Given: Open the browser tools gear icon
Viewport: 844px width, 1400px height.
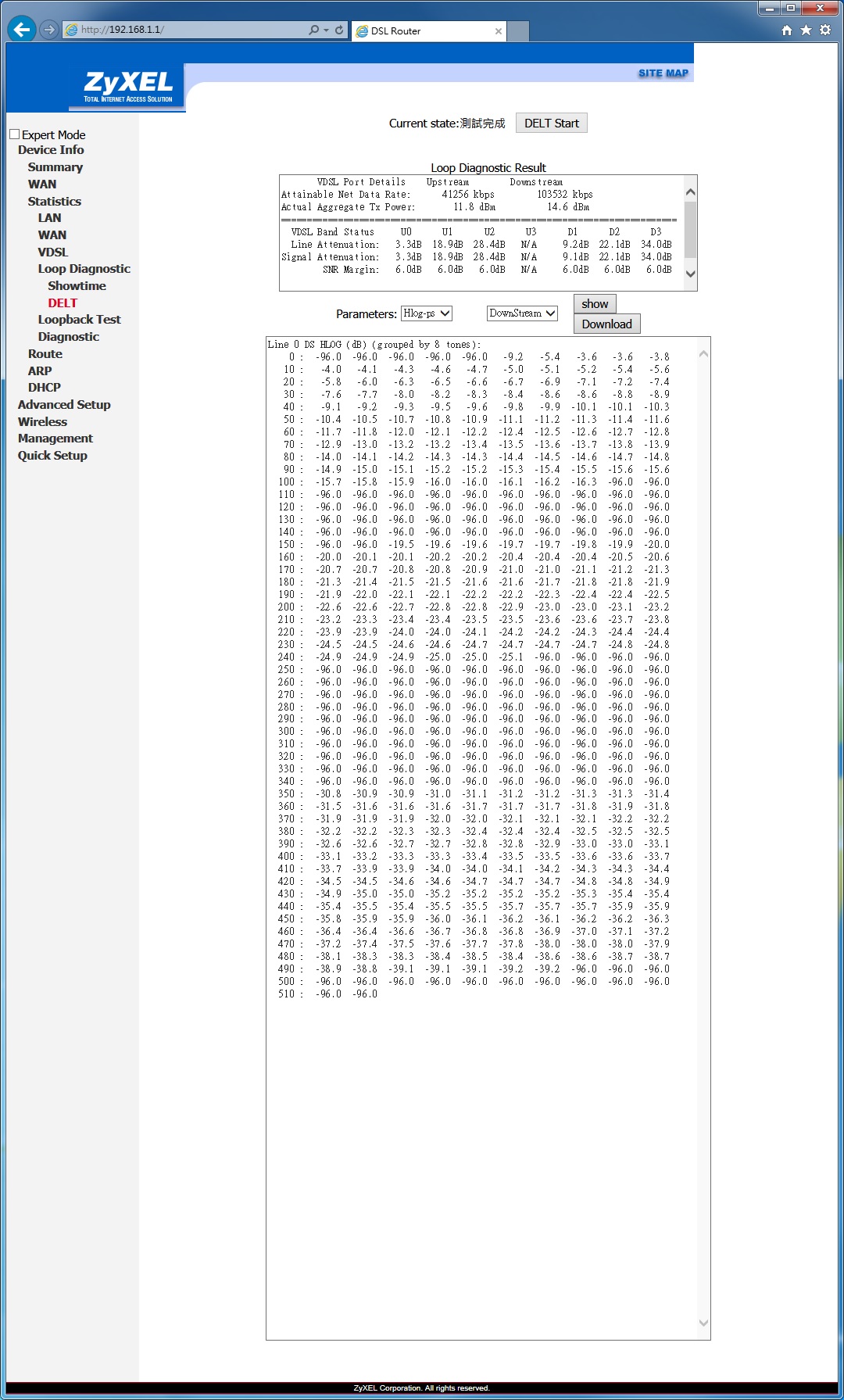Looking at the screenshot, I should click(x=825, y=30).
